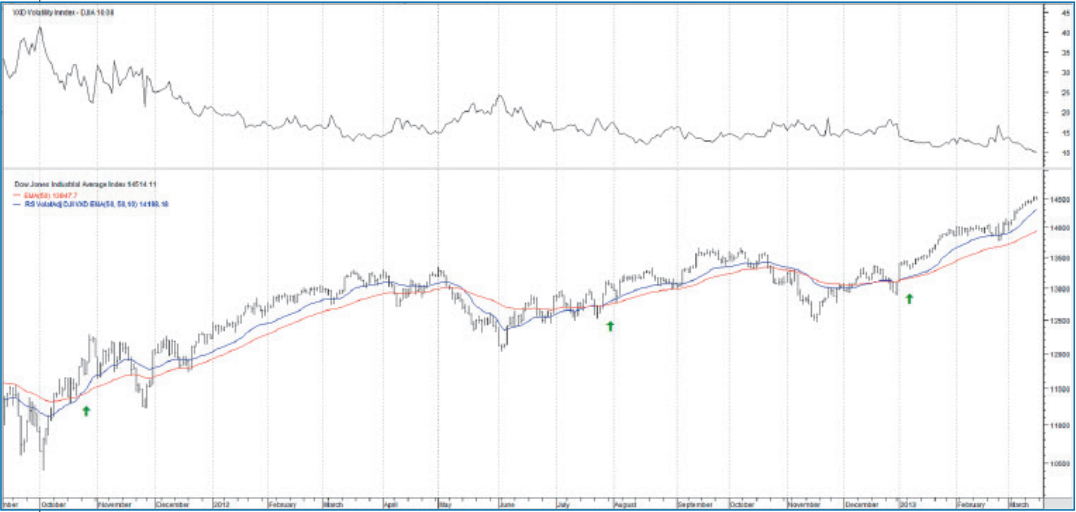Viewport: 1076px width, 512px height.
Task: Click the green arrow below late July
Action: click(610, 325)
